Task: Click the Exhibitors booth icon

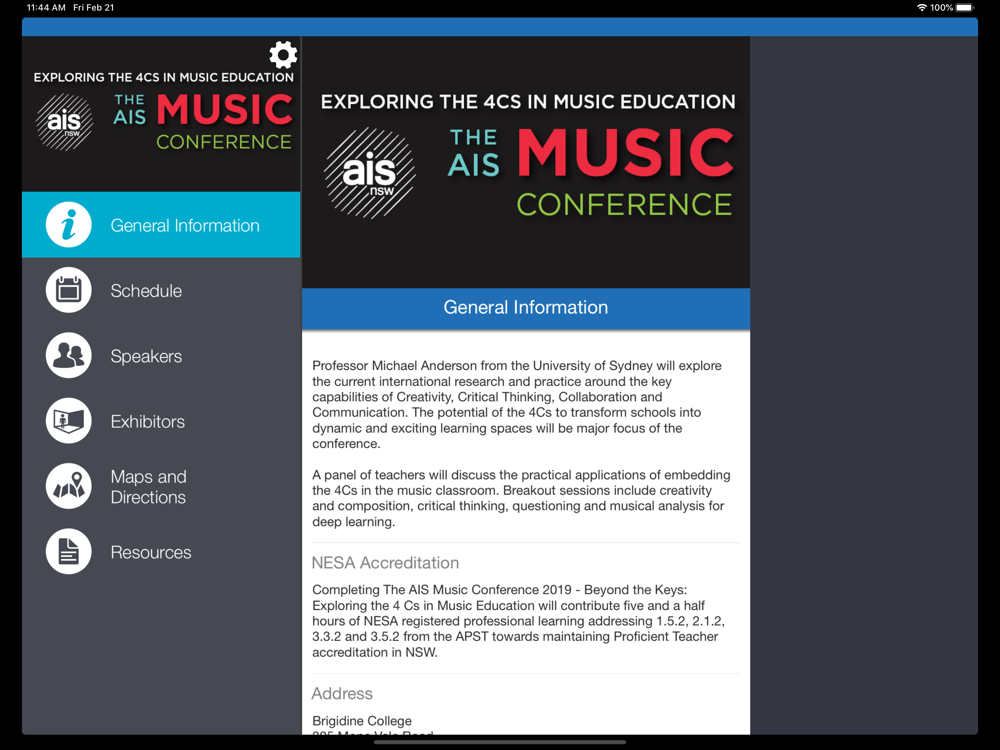Action: pyautogui.click(x=69, y=421)
